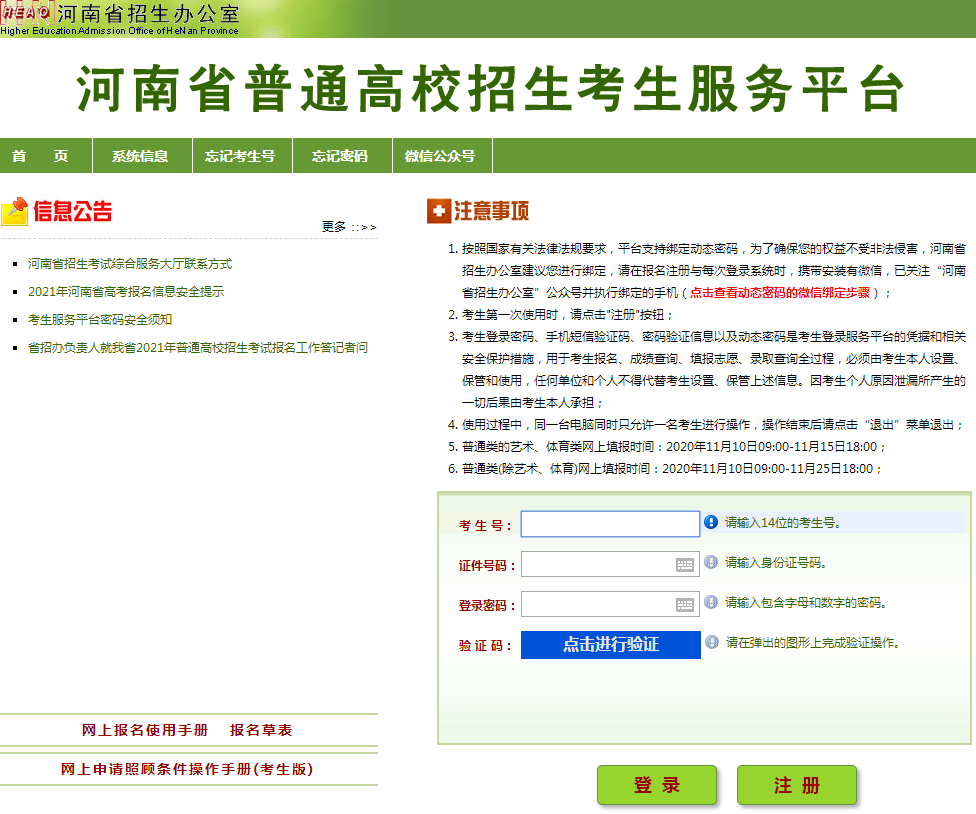Open 省招办负责人答记者问 announcement

pos(197,348)
